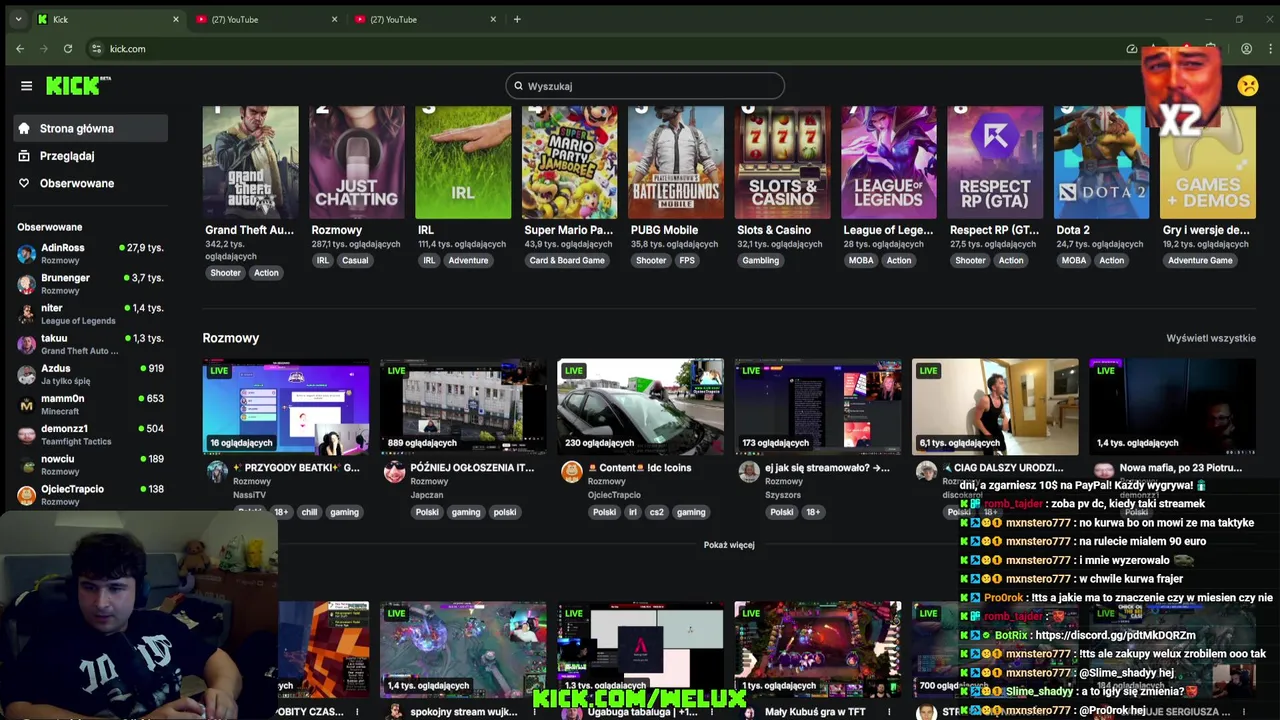Open demonzz1 followed channel
Viewport: 1280px width, 720px height.
click(x=90, y=434)
